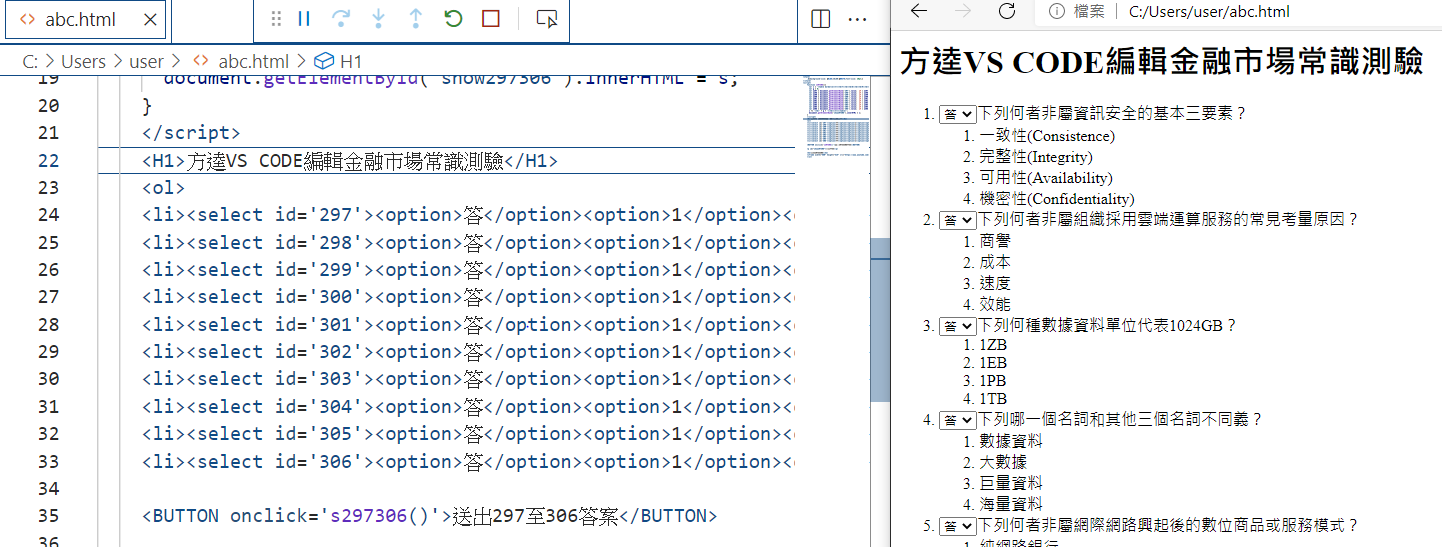The width and height of the screenshot is (1442, 547).
Task: Click the option 完整性(Integrity)
Action: pos(1036,157)
